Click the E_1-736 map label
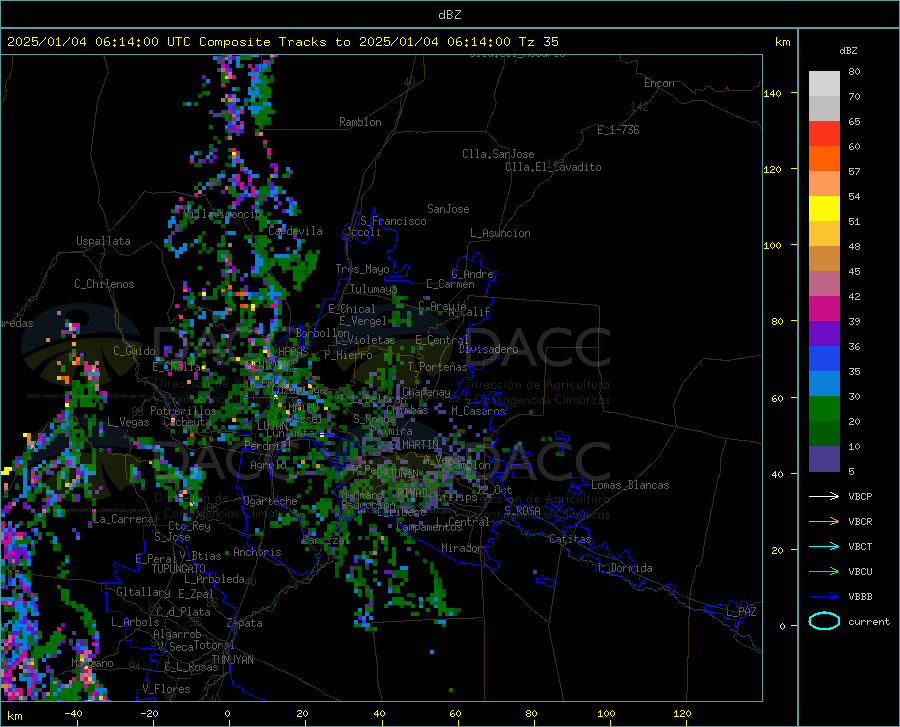 618,130
